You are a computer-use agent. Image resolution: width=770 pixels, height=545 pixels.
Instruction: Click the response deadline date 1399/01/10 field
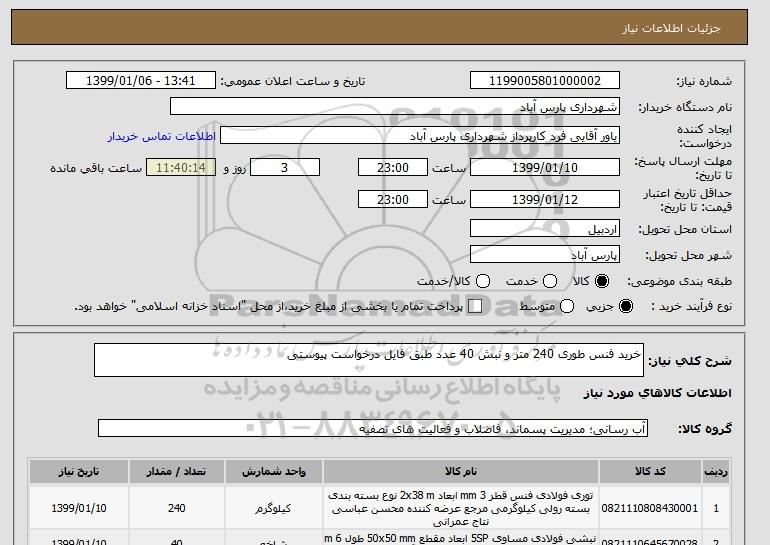coord(545,167)
